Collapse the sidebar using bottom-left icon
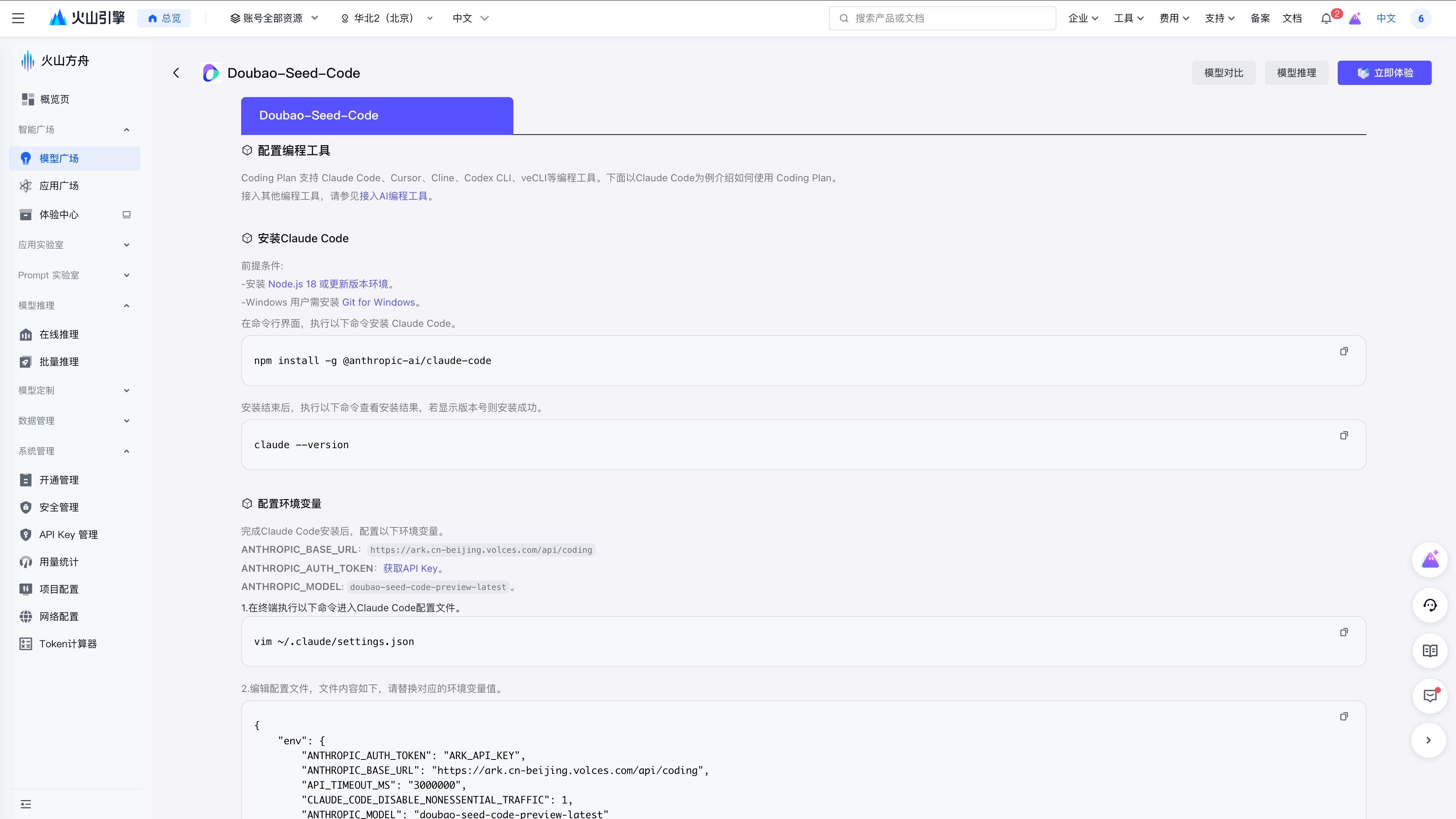This screenshot has width=1456, height=819. 25,804
